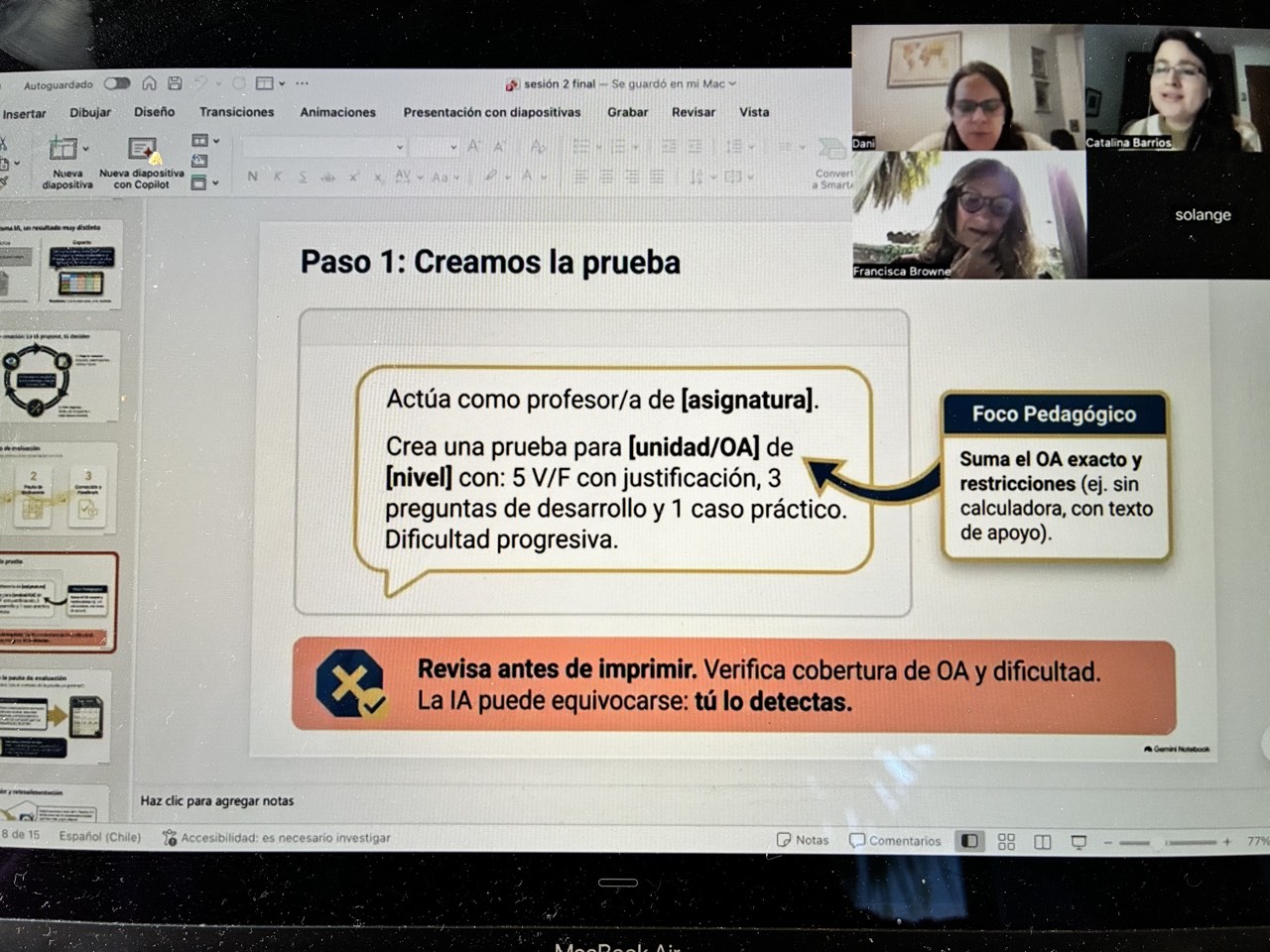Toggle italic (K) formatting
Screen dimensions: 1270x952
pyautogui.click(x=277, y=177)
